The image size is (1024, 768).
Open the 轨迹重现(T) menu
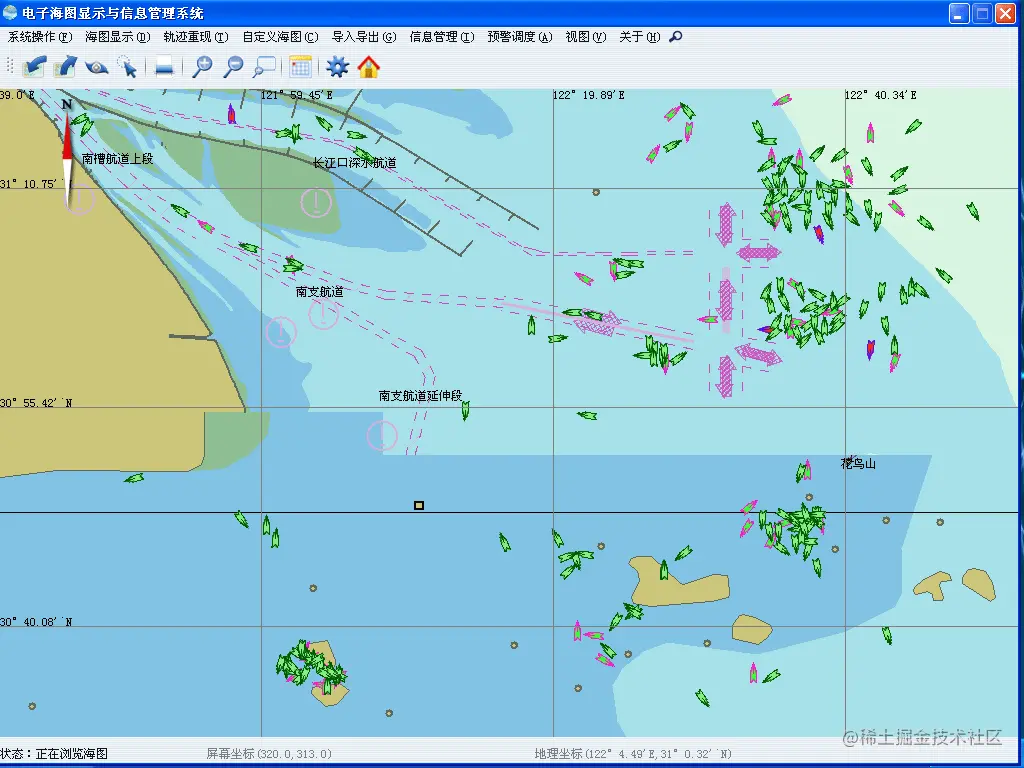196,37
